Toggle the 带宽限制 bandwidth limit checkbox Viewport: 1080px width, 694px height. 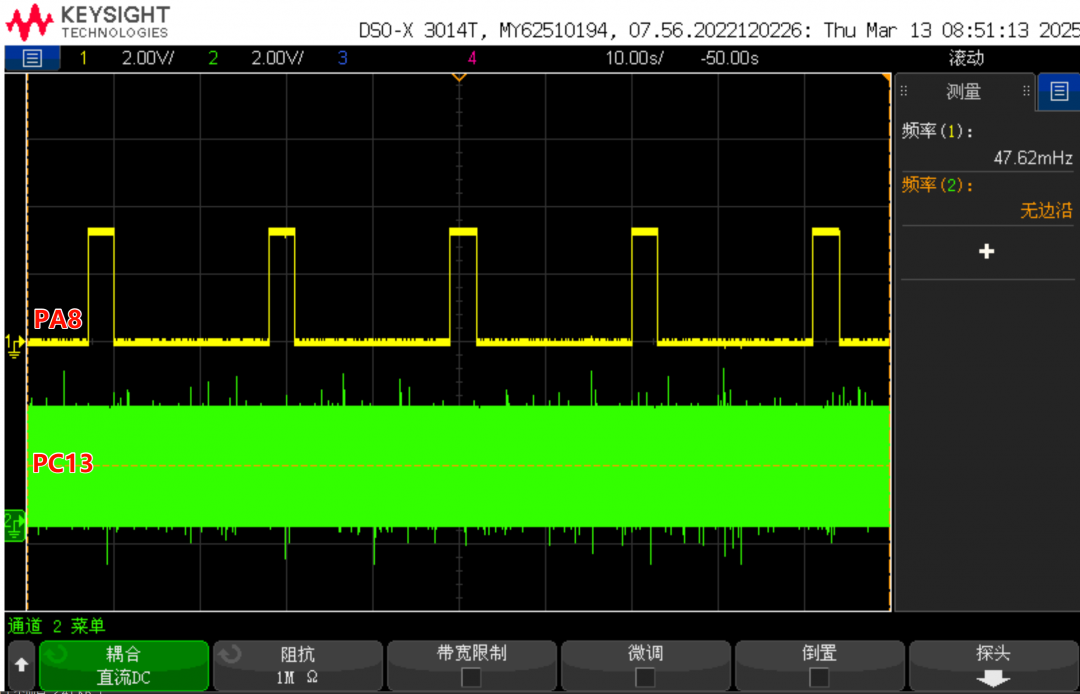pyautogui.click(x=471, y=677)
